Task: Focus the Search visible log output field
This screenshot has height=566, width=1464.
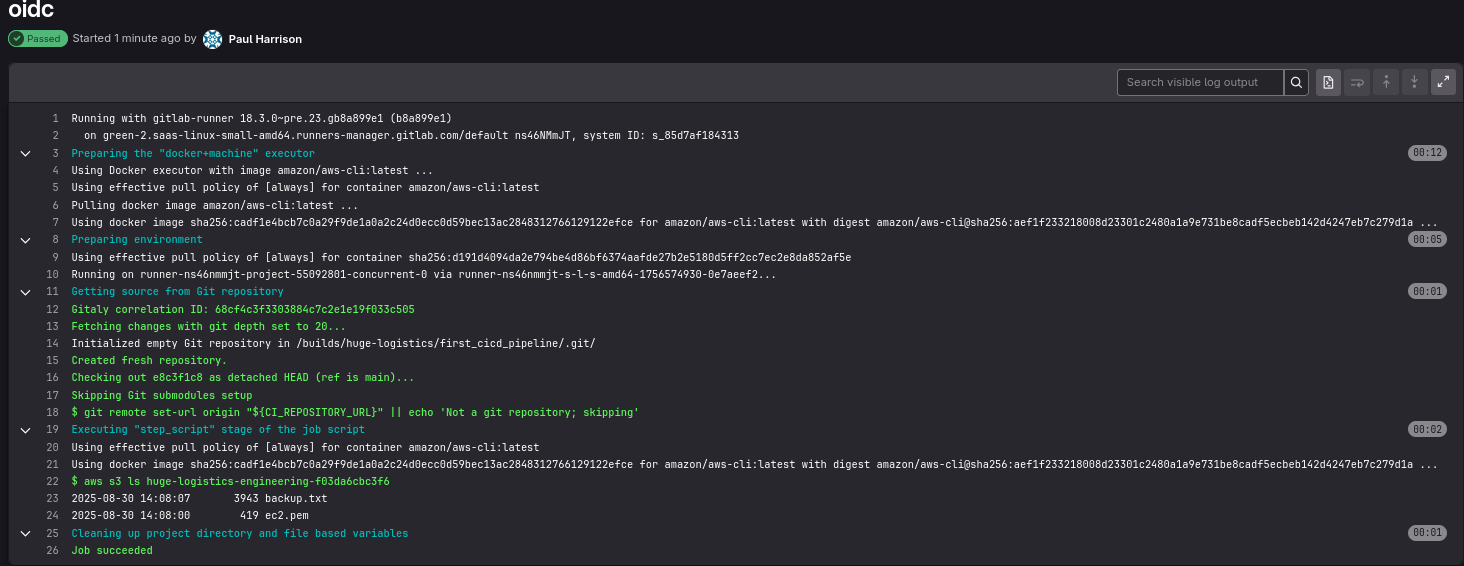Action: [x=1201, y=82]
